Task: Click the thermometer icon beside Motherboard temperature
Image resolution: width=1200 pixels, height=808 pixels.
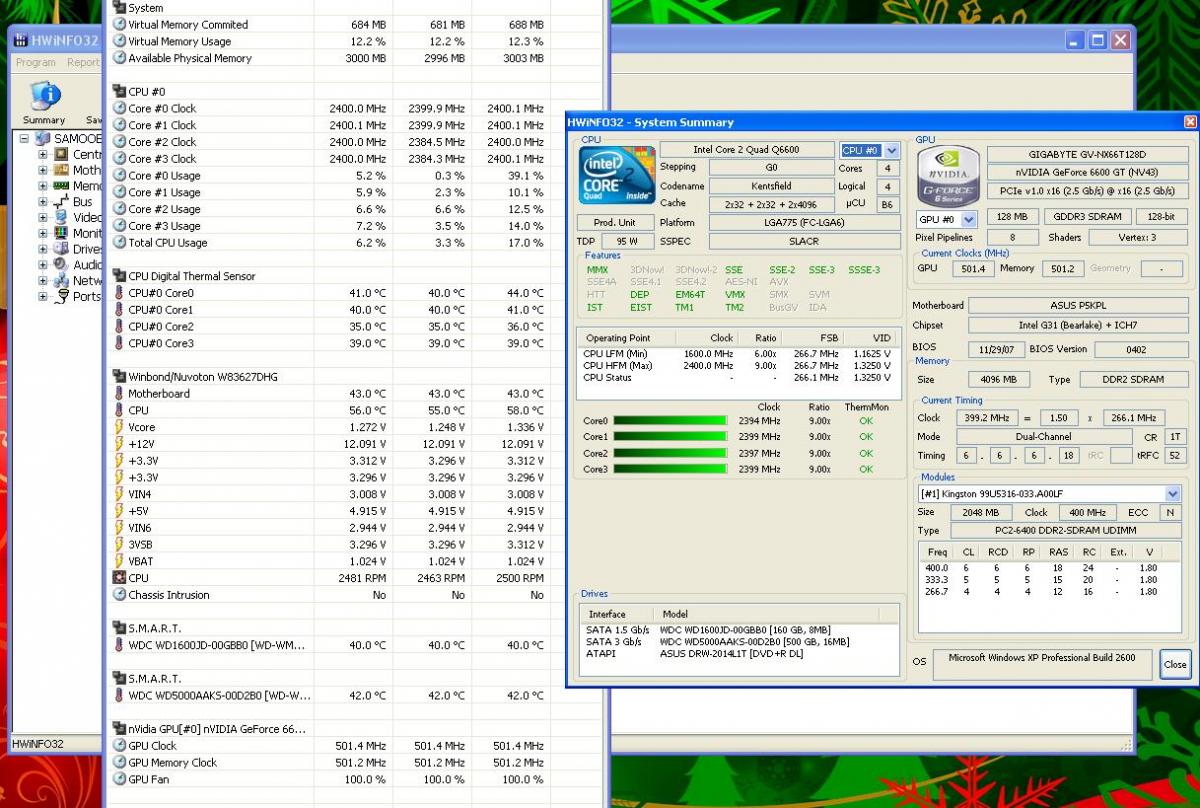Action: (x=119, y=394)
